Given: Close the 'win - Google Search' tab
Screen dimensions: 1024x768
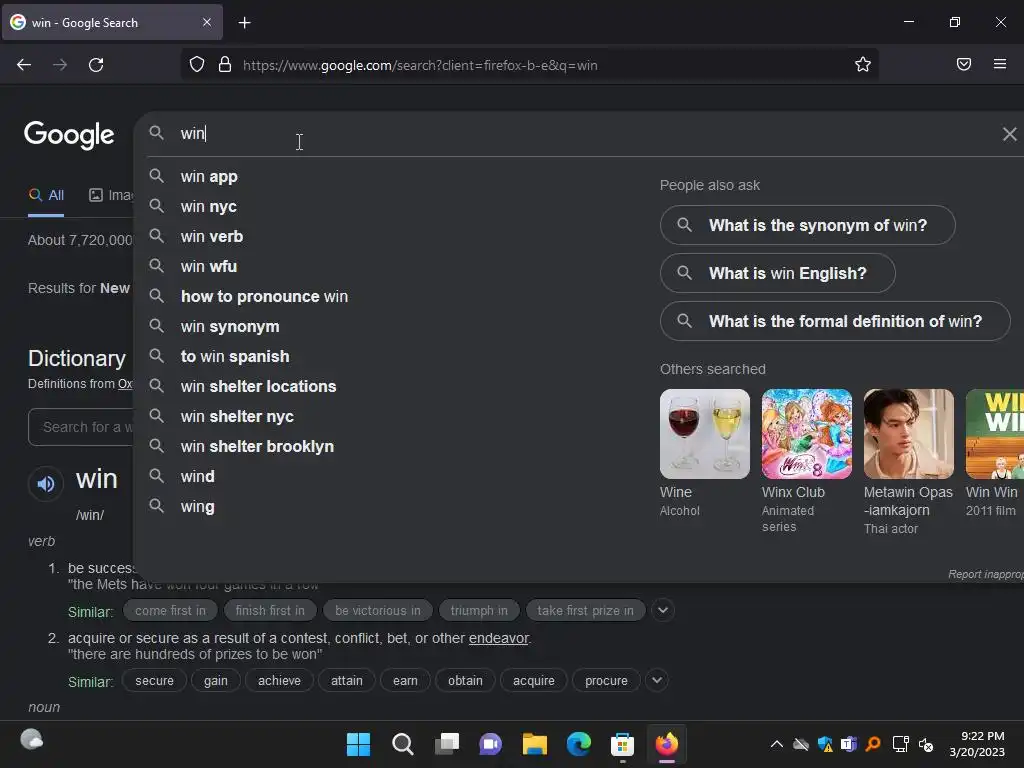Looking at the screenshot, I should [x=206, y=22].
